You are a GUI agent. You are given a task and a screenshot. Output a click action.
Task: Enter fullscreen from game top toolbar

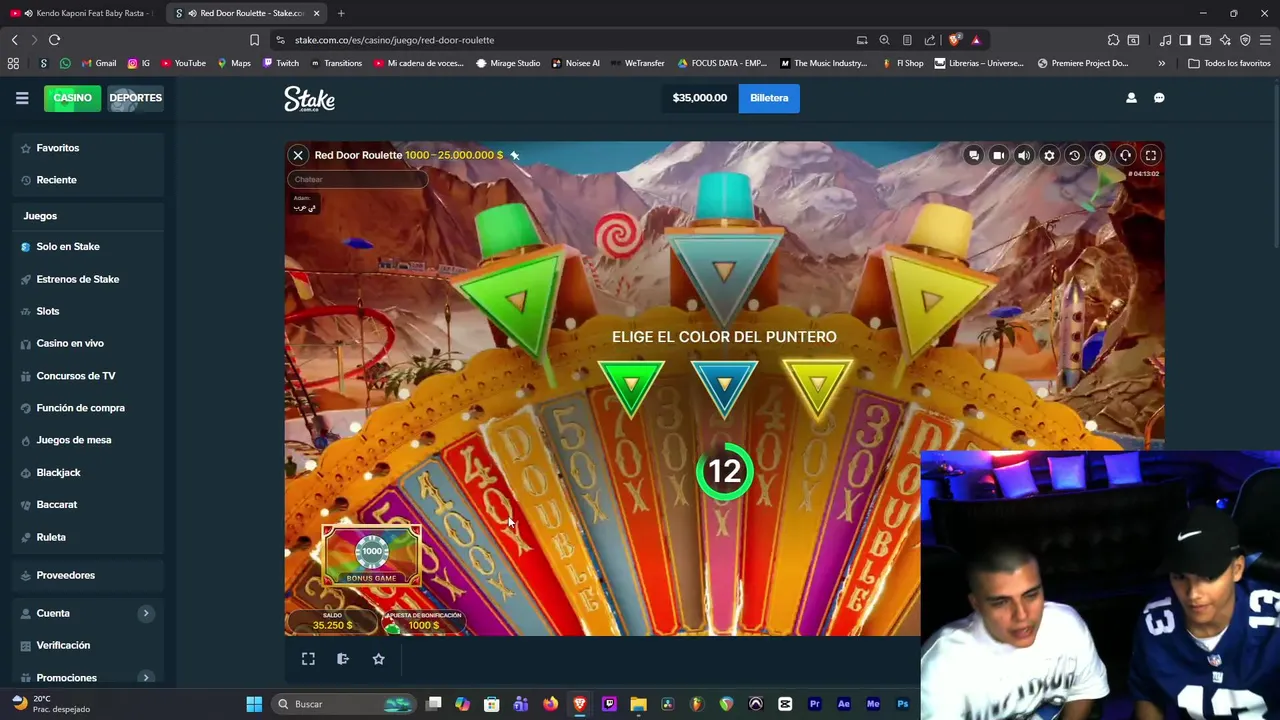pyautogui.click(x=1151, y=155)
